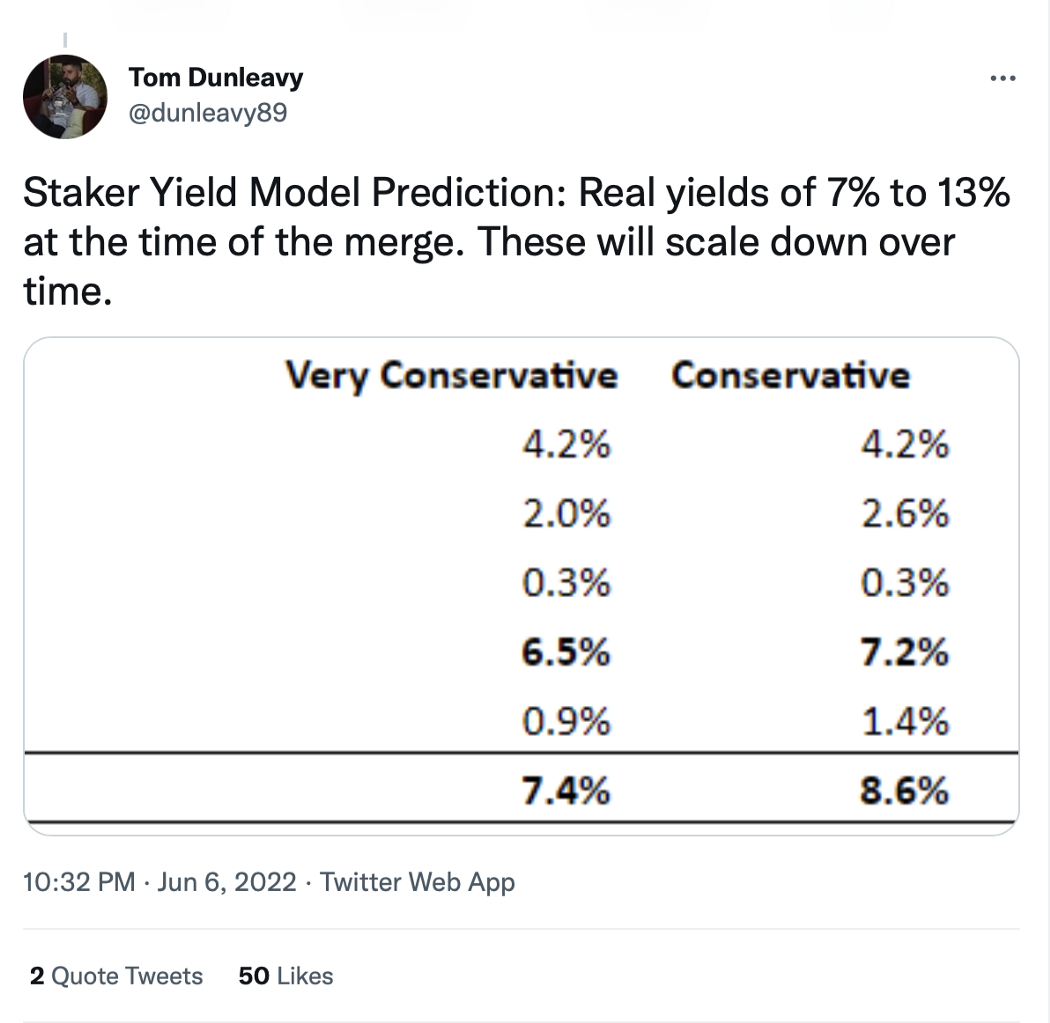
Task: Open the staker yield table image
Action: pos(521,586)
